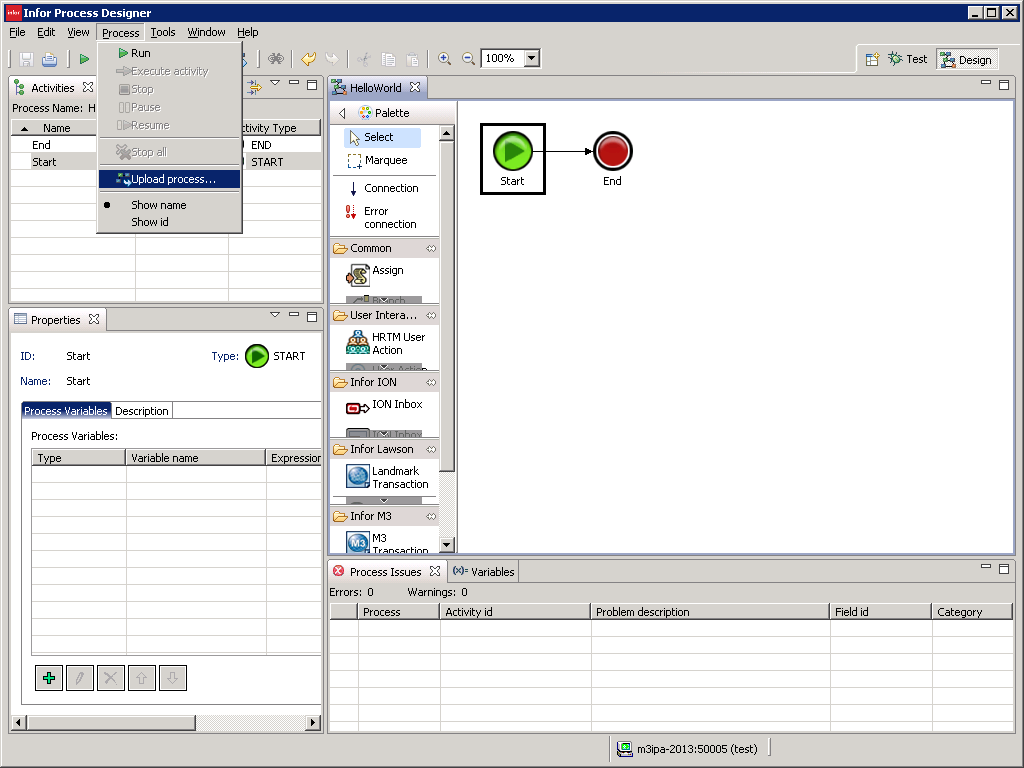Select the Show name radio option
Screen dimensions: 1024x768
[x=158, y=205]
